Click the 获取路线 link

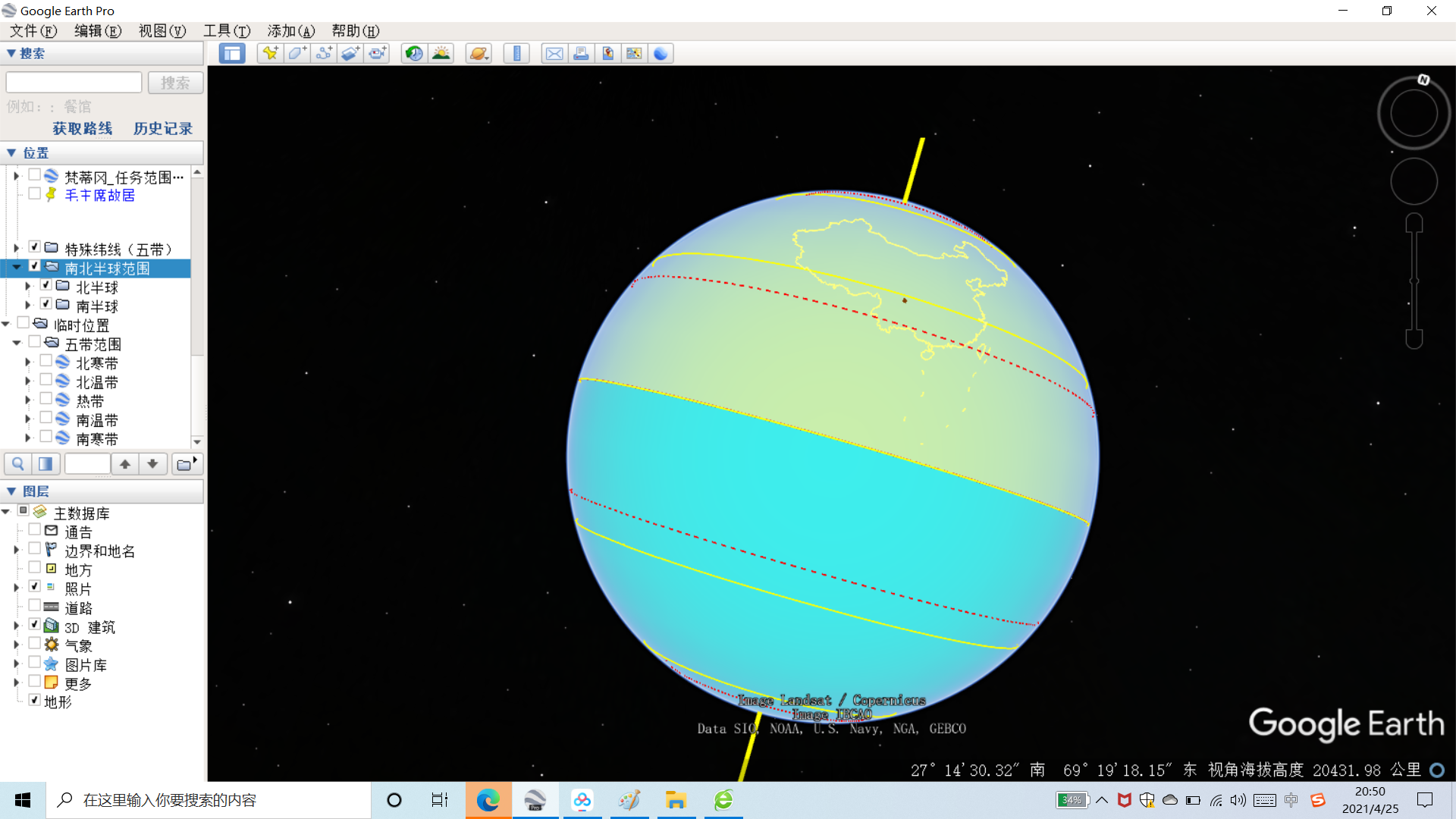click(83, 129)
